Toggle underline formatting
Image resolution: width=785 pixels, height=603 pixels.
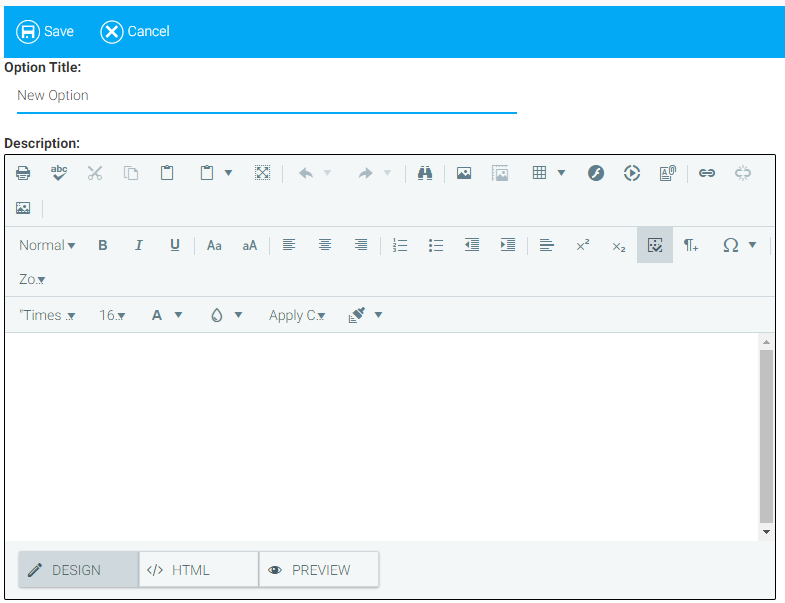(x=175, y=245)
